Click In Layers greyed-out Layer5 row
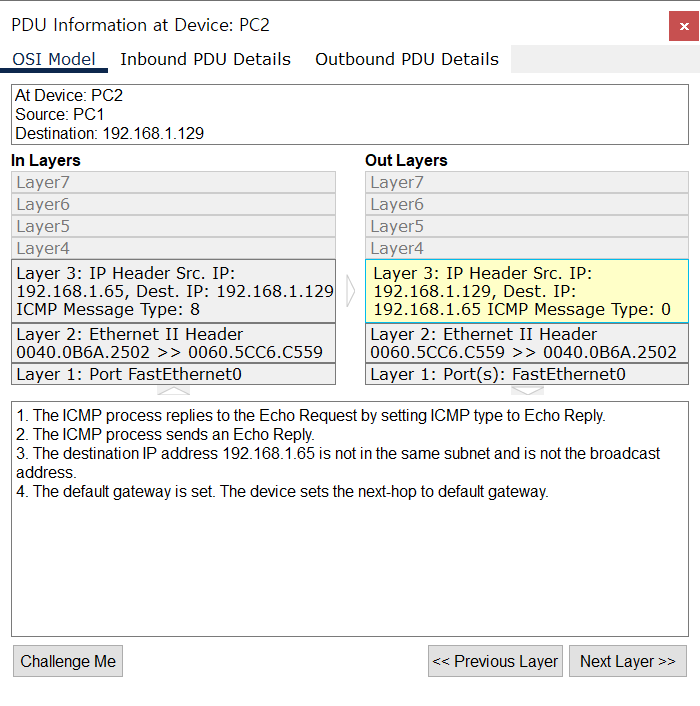The height and width of the screenshot is (706, 700). click(x=173, y=226)
